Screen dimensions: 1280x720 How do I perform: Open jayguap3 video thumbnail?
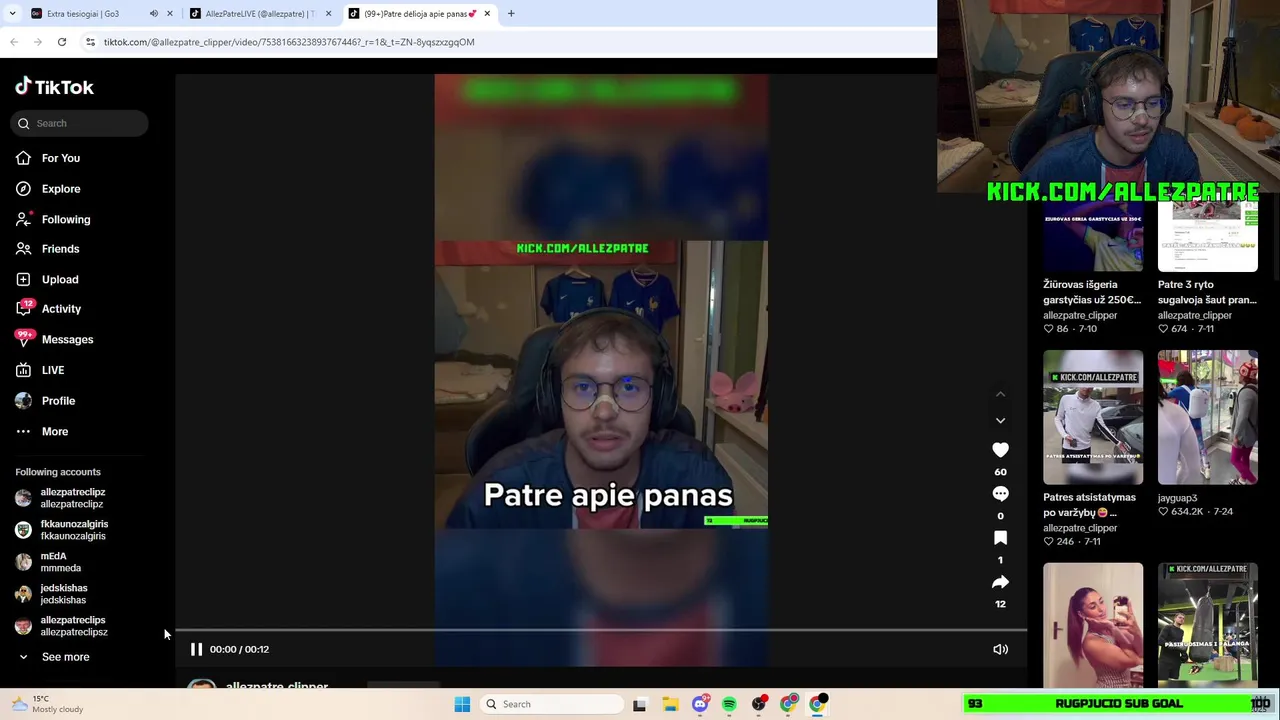coord(1208,417)
